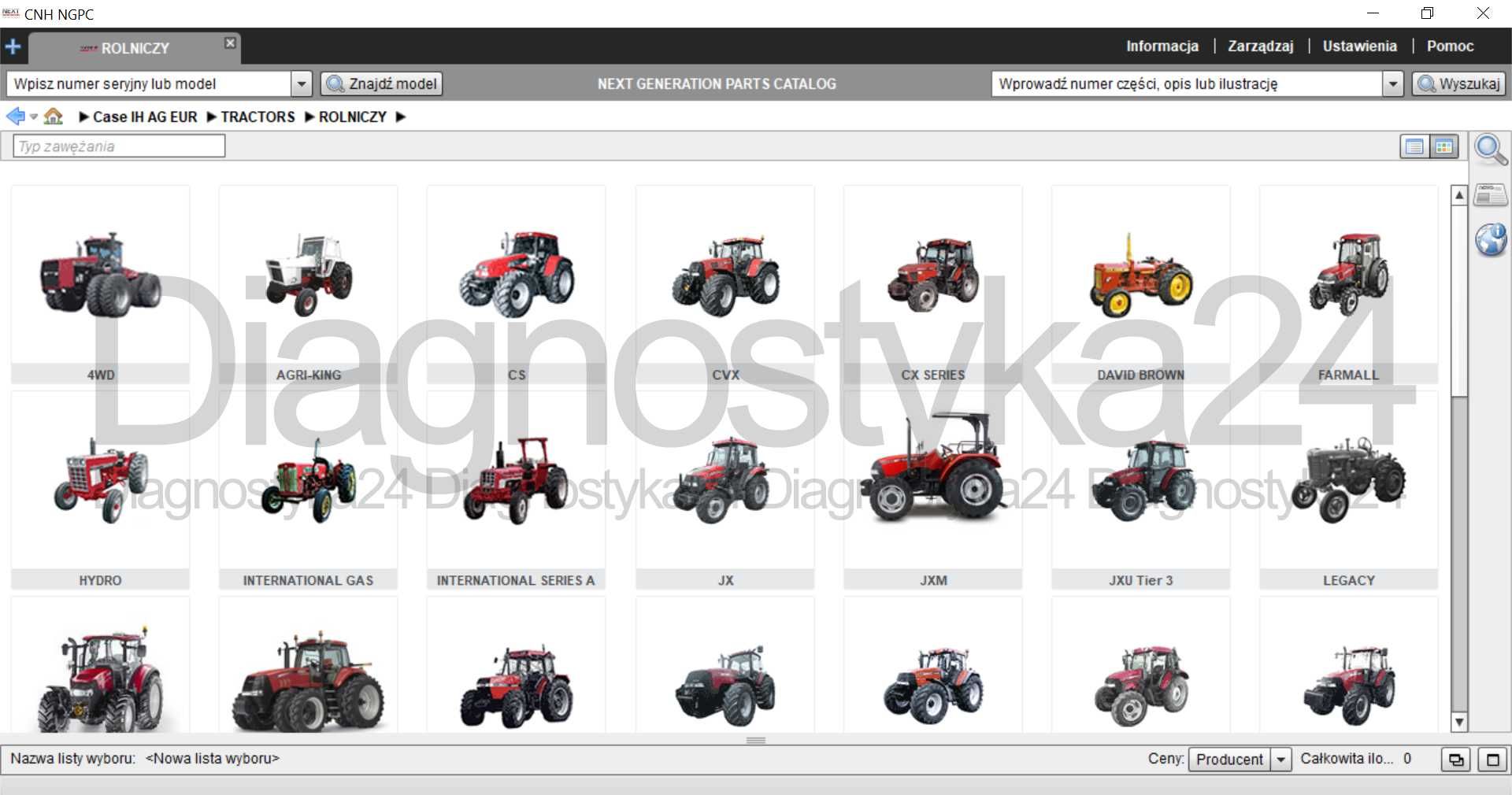The width and height of the screenshot is (1512, 795).
Task: Click the restore panel icon in status bar
Action: pyautogui.click(x=1456, y=760)
